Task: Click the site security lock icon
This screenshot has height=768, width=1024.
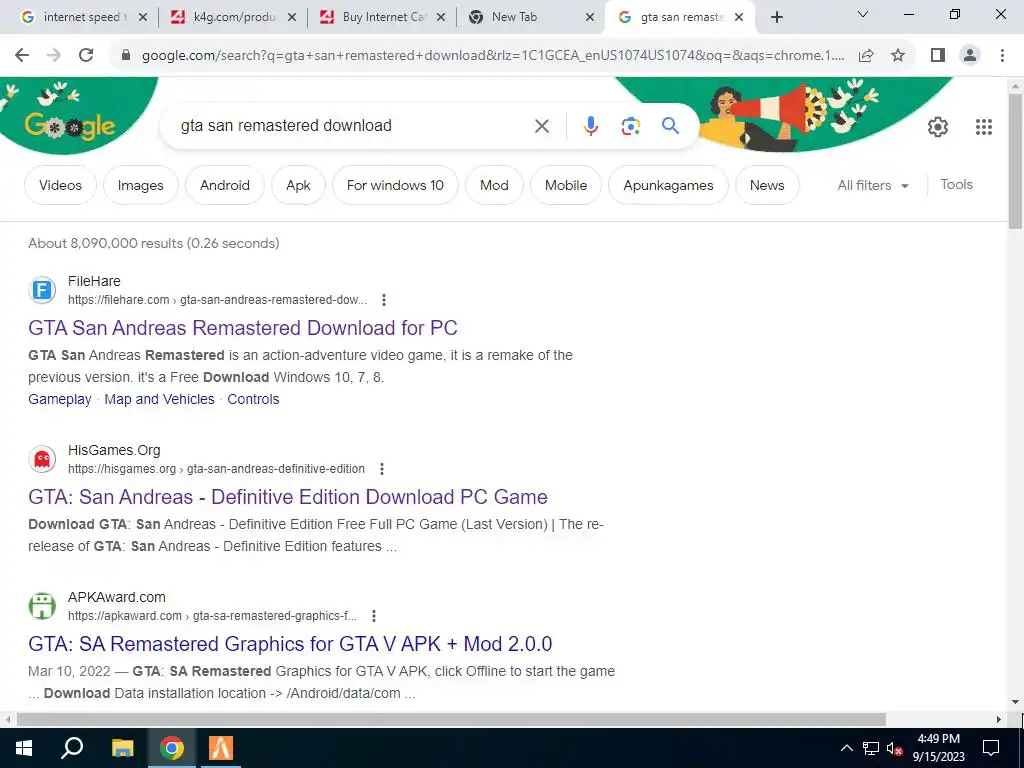Action: click(x=126, y=56)
